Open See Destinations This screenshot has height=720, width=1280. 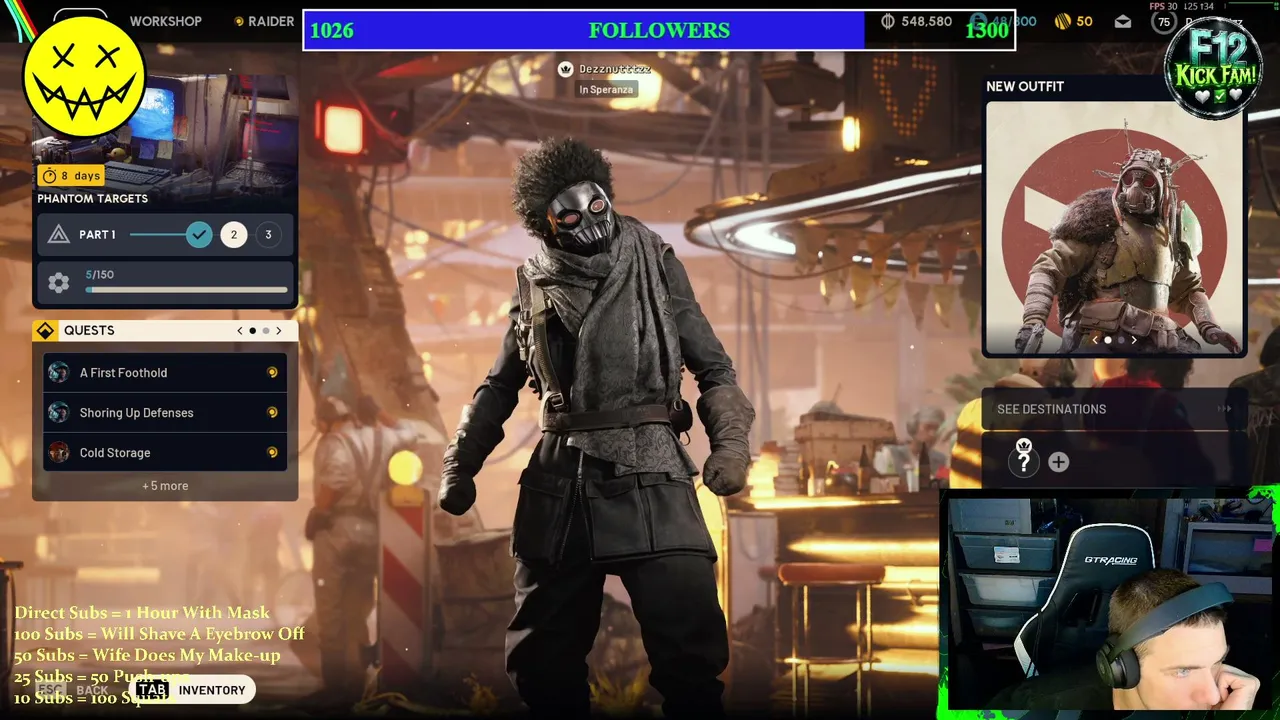[x=1114, y=409]
